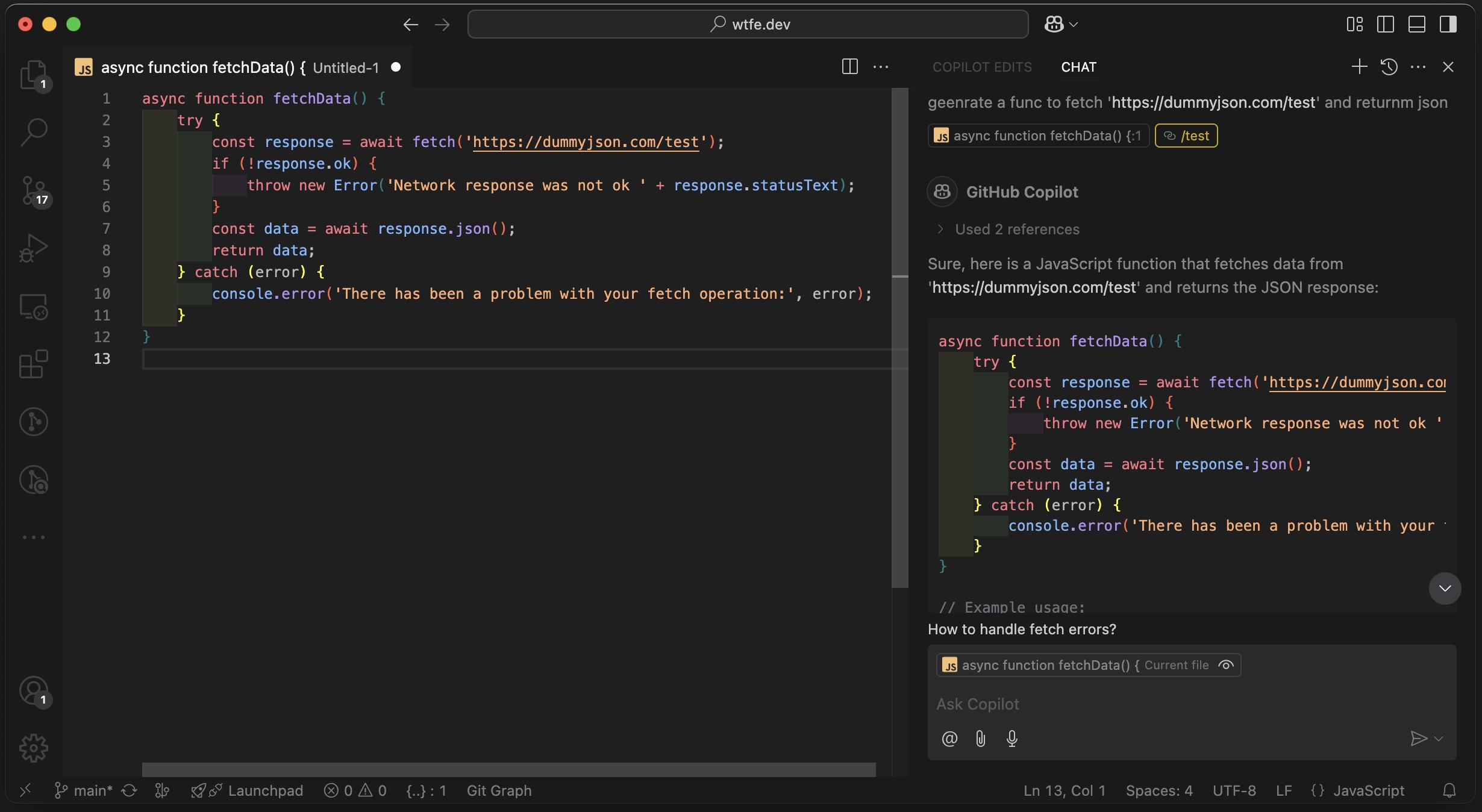
Task: Attach context with the paperclip icon
Action: [981, 739]
